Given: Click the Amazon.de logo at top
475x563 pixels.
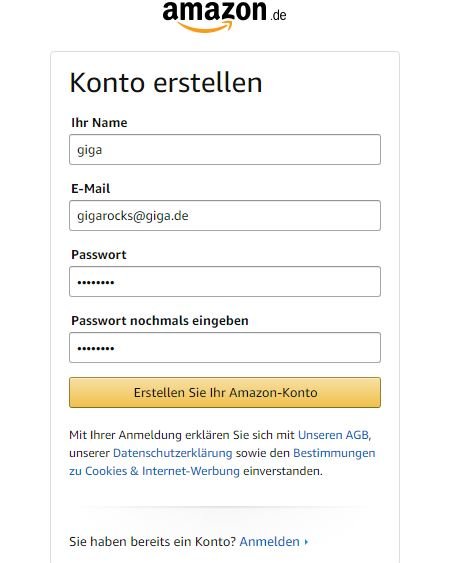Looking at the screenshot, I should pos(224,17).
